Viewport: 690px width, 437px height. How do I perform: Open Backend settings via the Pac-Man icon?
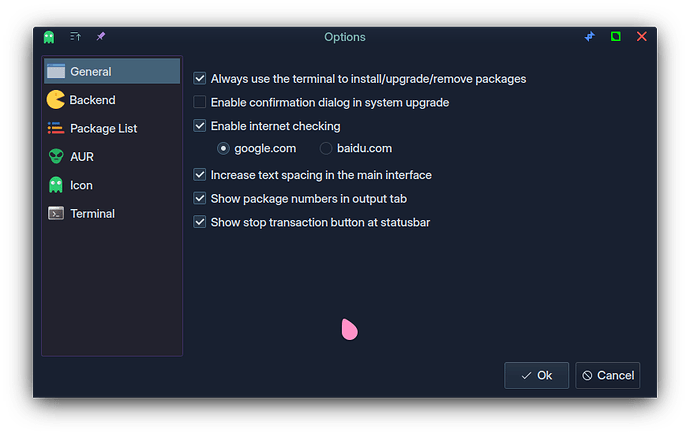56,100
